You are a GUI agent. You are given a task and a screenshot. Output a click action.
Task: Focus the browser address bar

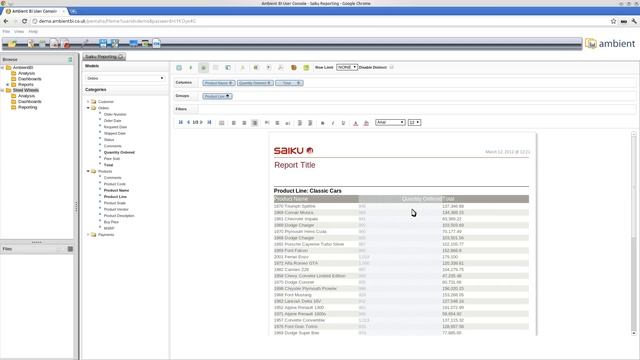point(318,21)
